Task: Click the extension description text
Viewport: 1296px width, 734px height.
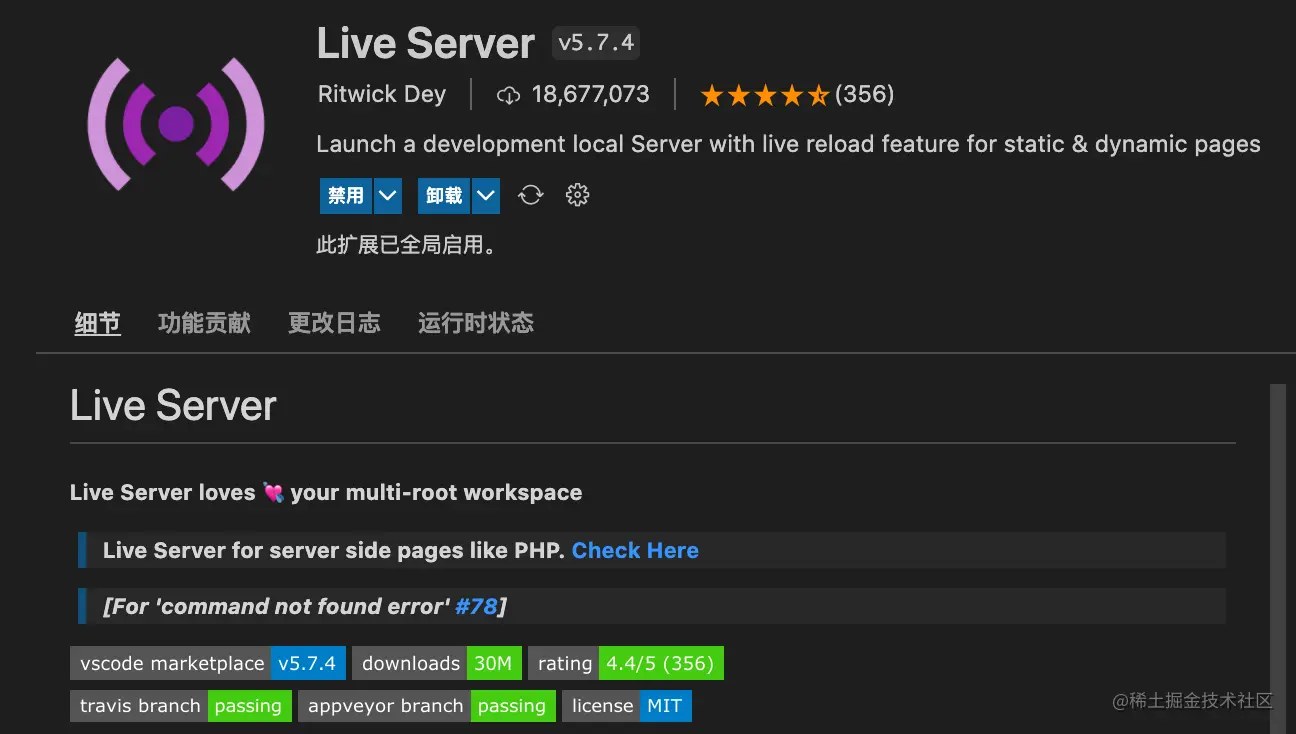Action: point(788,144)
